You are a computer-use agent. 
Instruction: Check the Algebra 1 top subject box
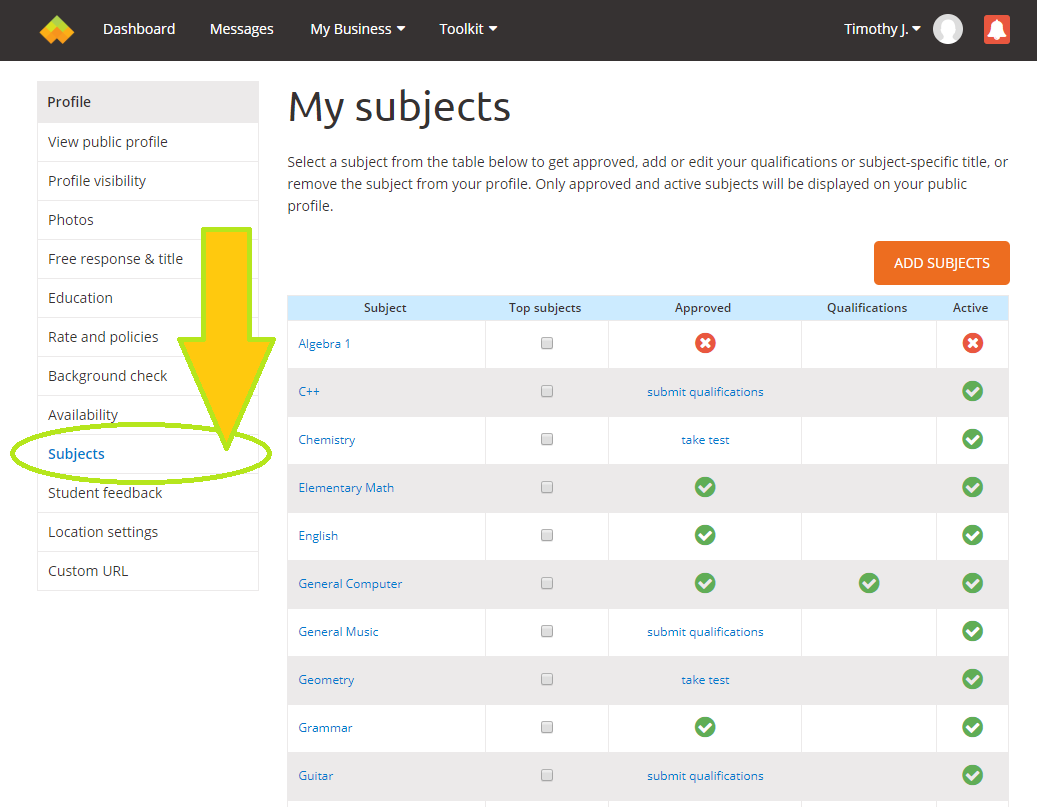pyautogui.click(x=547, y=343)
